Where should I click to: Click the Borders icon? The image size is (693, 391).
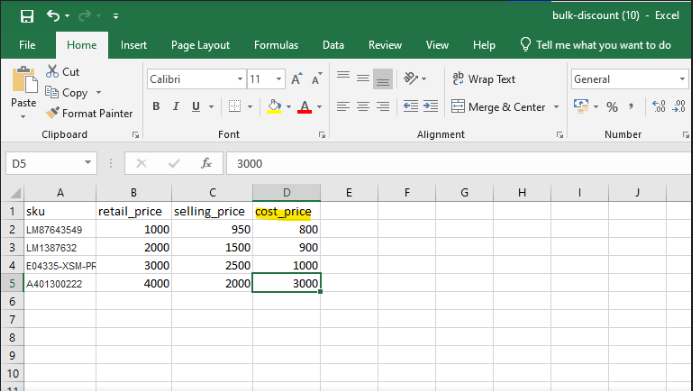click(235, 106)
